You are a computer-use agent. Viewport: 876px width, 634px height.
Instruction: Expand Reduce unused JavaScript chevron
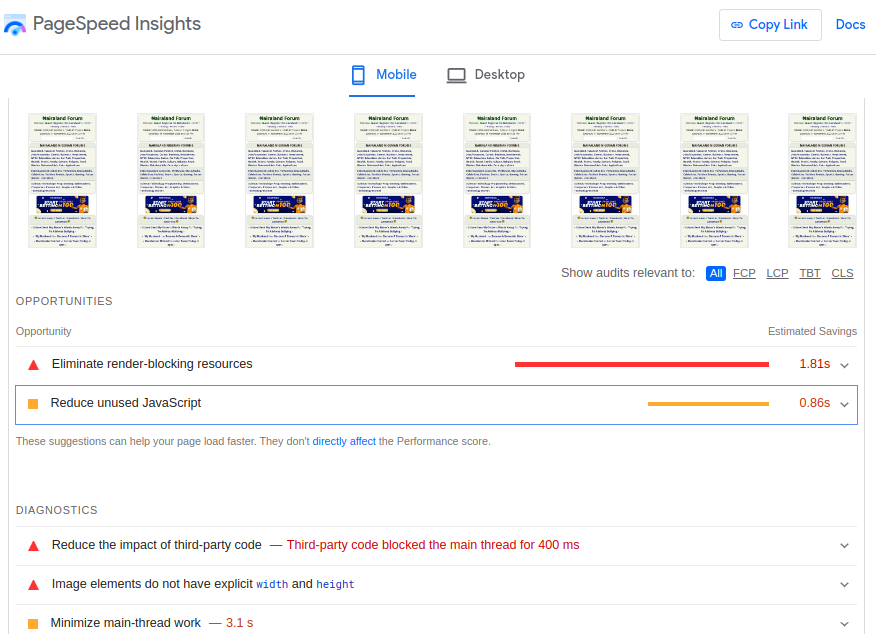844,404
